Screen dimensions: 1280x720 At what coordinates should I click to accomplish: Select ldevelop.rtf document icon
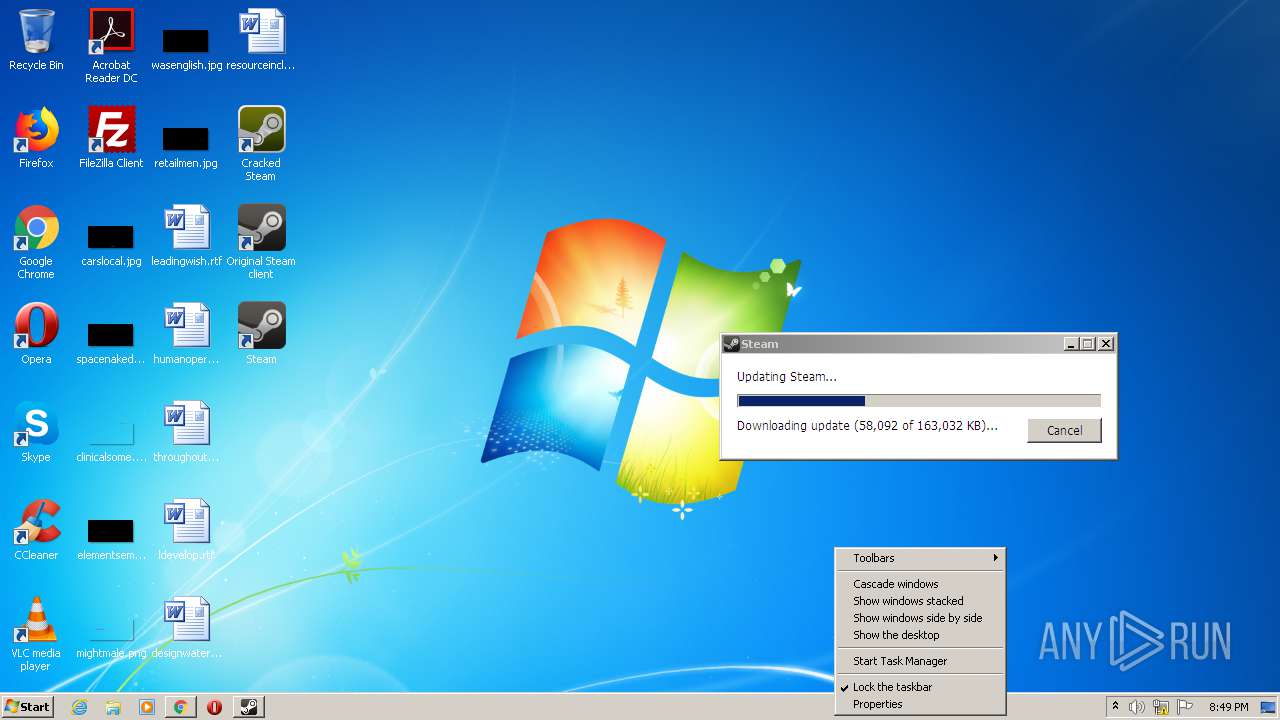pyautogui.click(x=186, y=530)
